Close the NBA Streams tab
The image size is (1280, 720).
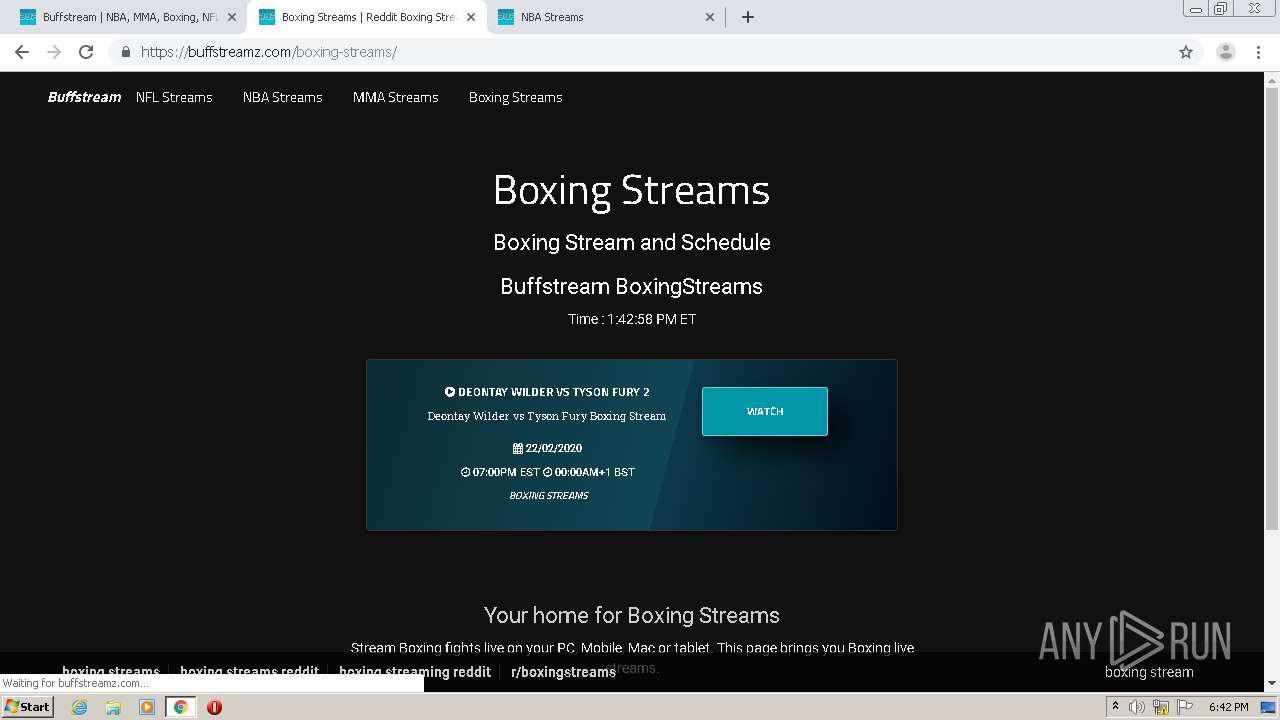click(x=710, y=17)
